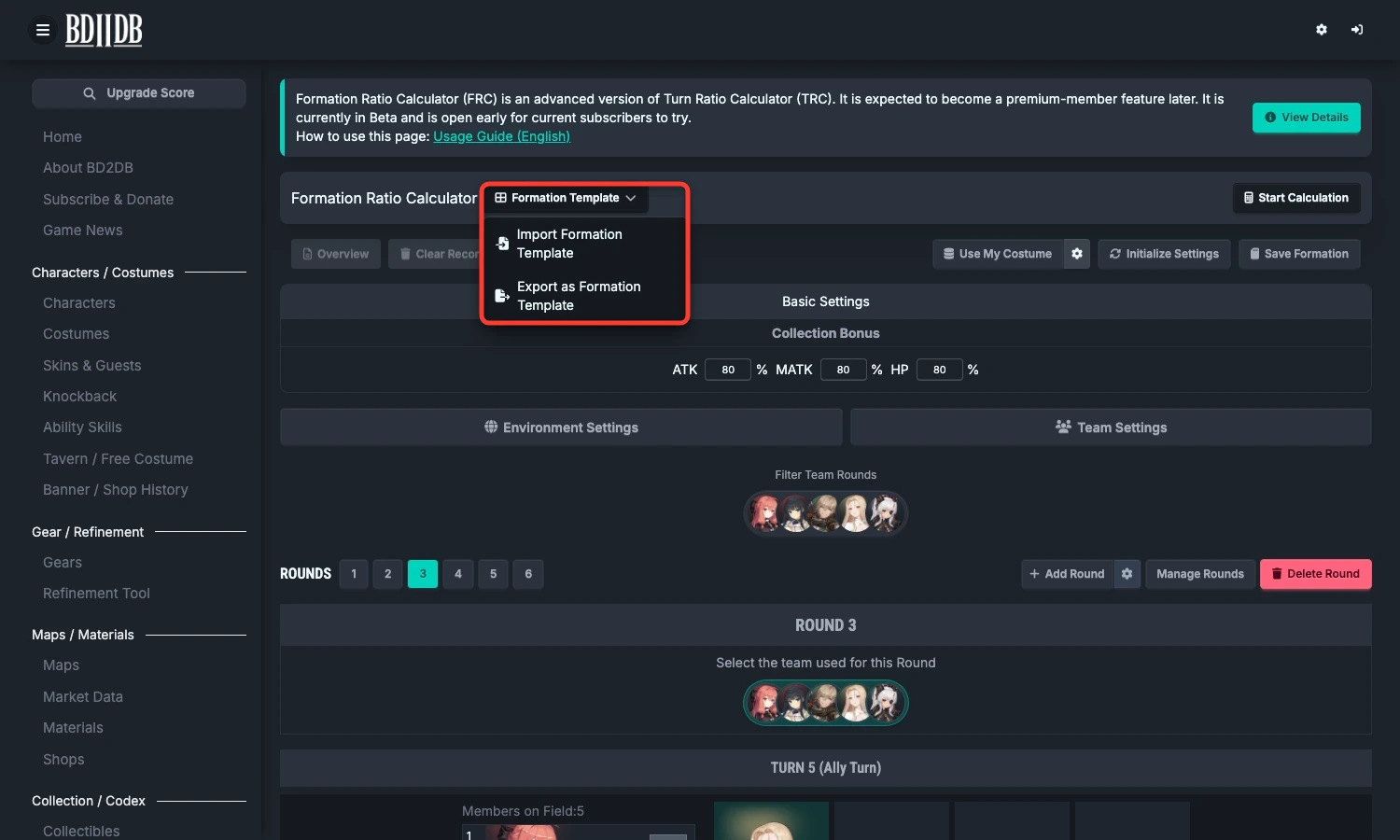1400x840 pixels.
Task: Select the Round 3 team portraits
Action: [826, 703]
